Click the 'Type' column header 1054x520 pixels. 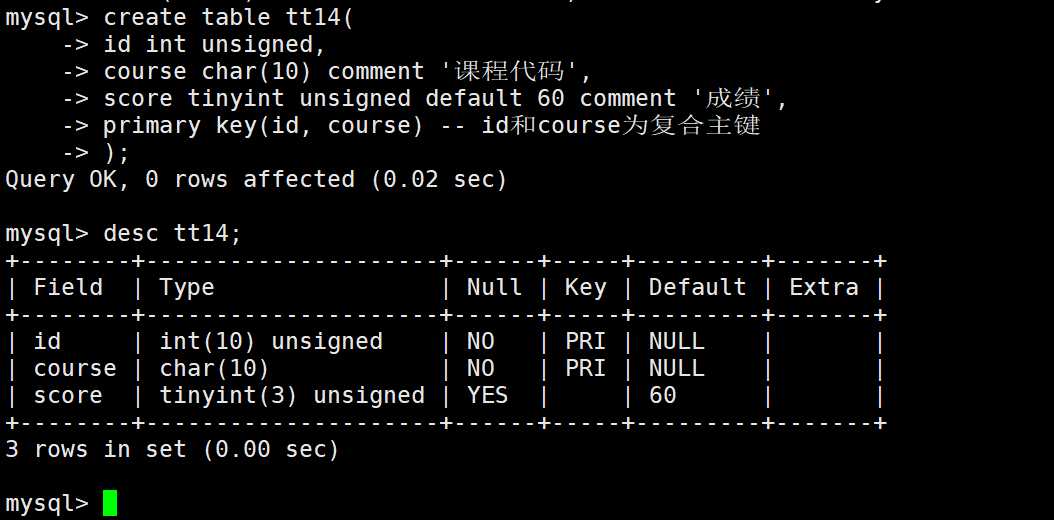pos(187,288)
